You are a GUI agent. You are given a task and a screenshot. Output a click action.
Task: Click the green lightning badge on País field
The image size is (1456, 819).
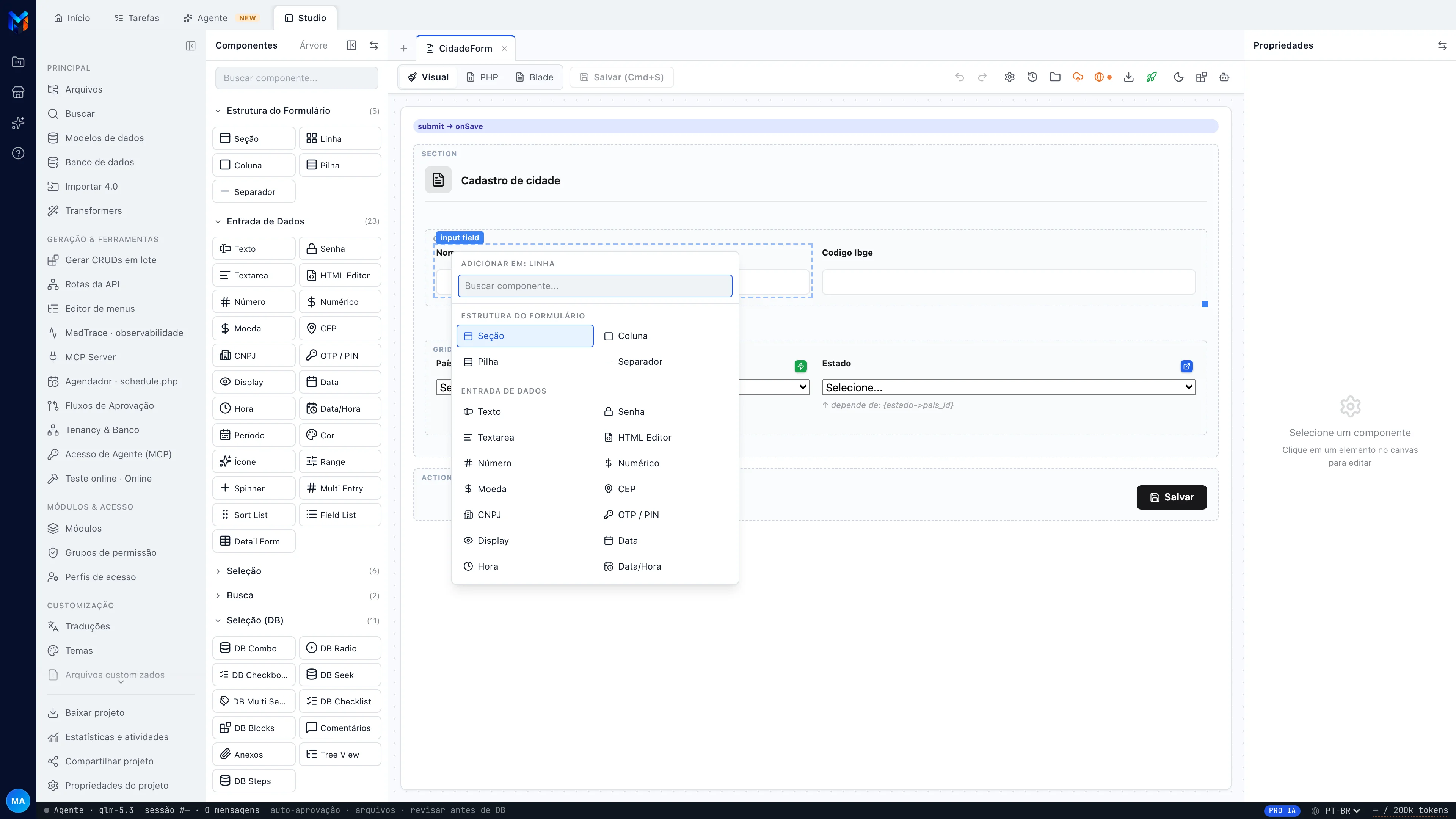click(801, 366)
